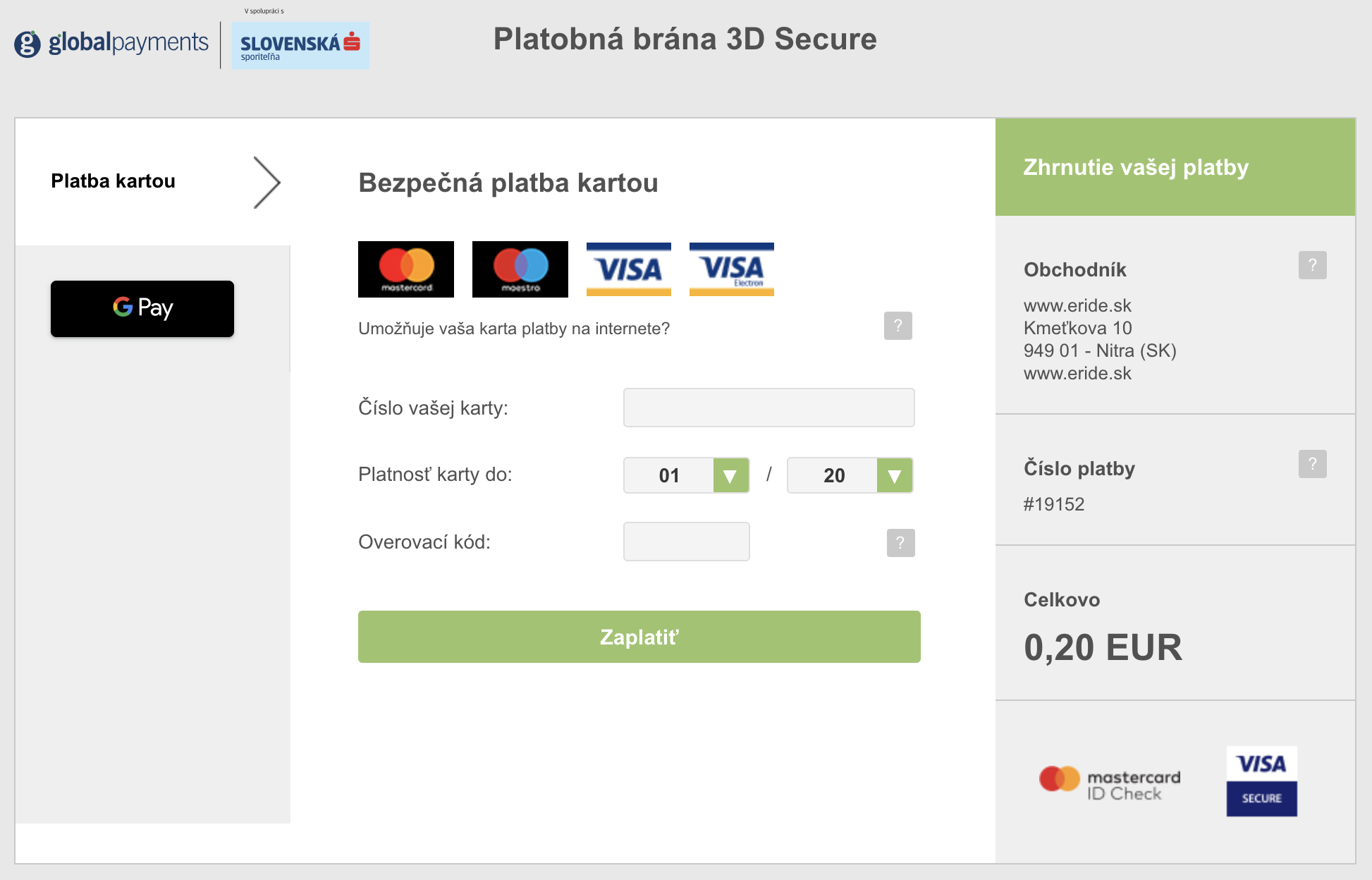This screenshot has height=880, width=1372.
Task: Click the Mastercard card logo
Action: pyautogui.click(x=406, y=269)
